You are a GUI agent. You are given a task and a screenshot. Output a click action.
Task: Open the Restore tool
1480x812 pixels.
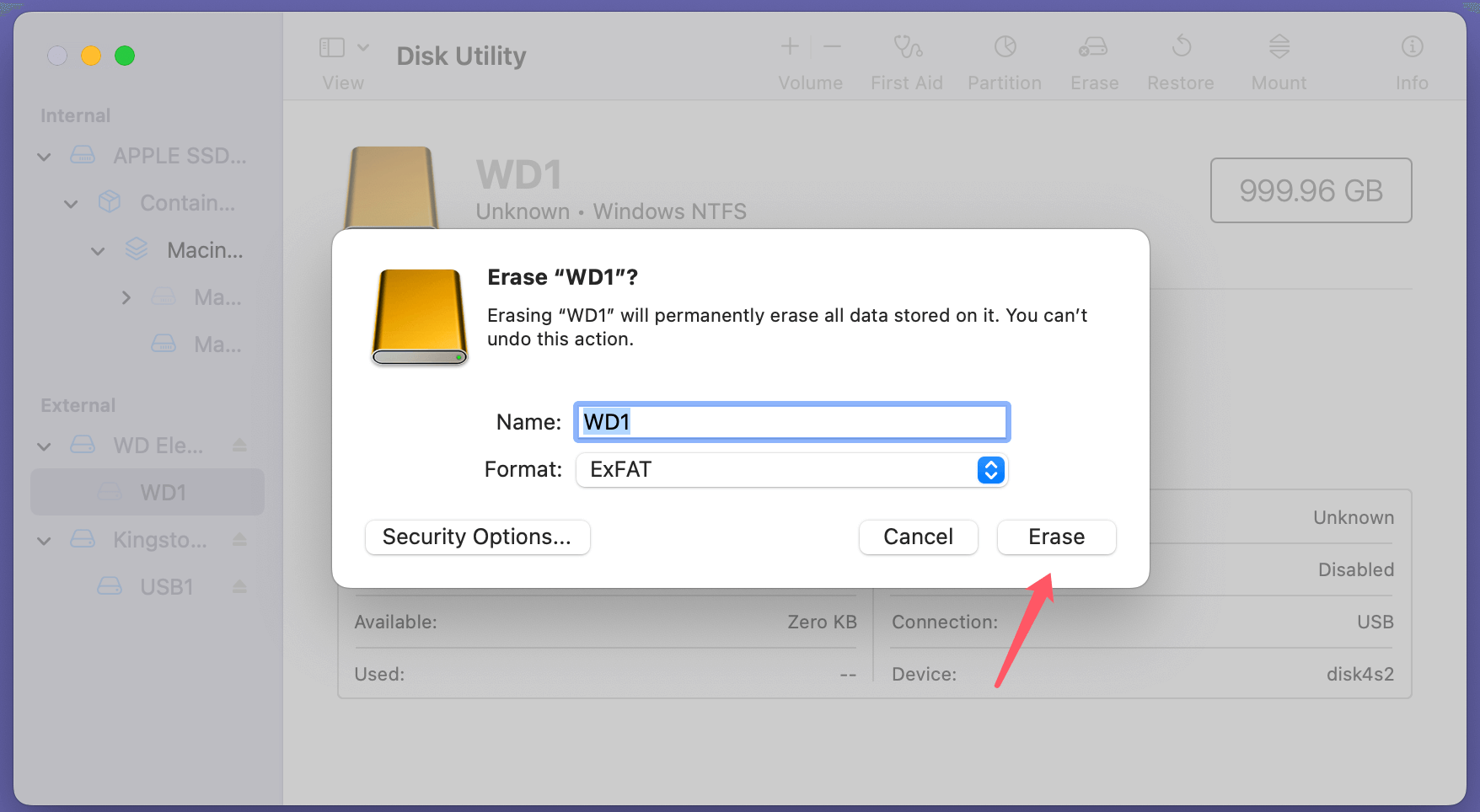(1180, 59)
